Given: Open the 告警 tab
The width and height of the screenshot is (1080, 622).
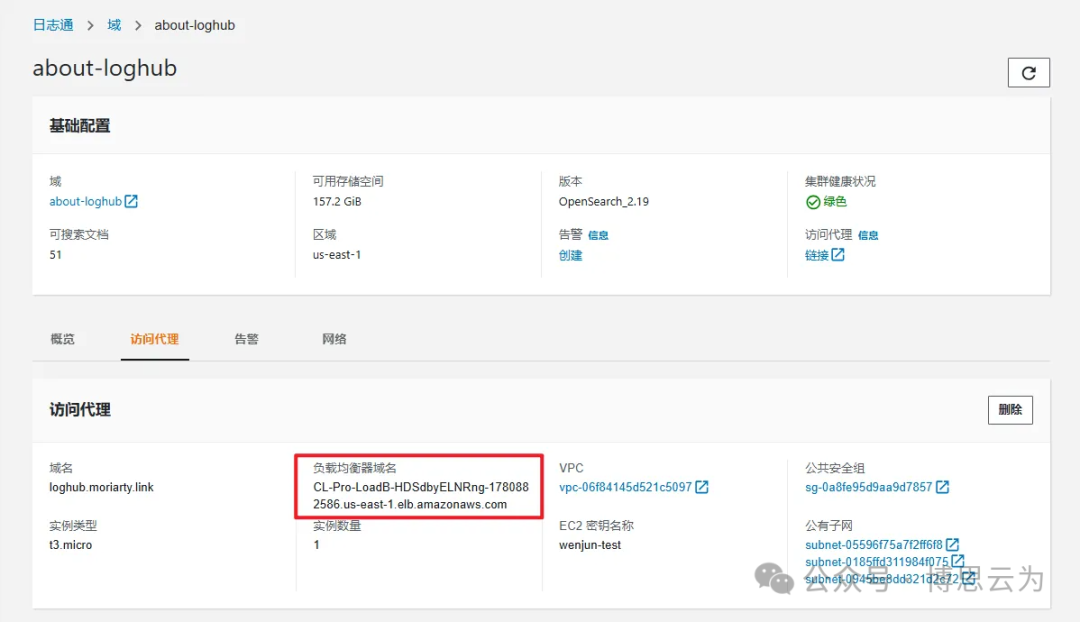Looking at the screenshot, I should (247, 339).
